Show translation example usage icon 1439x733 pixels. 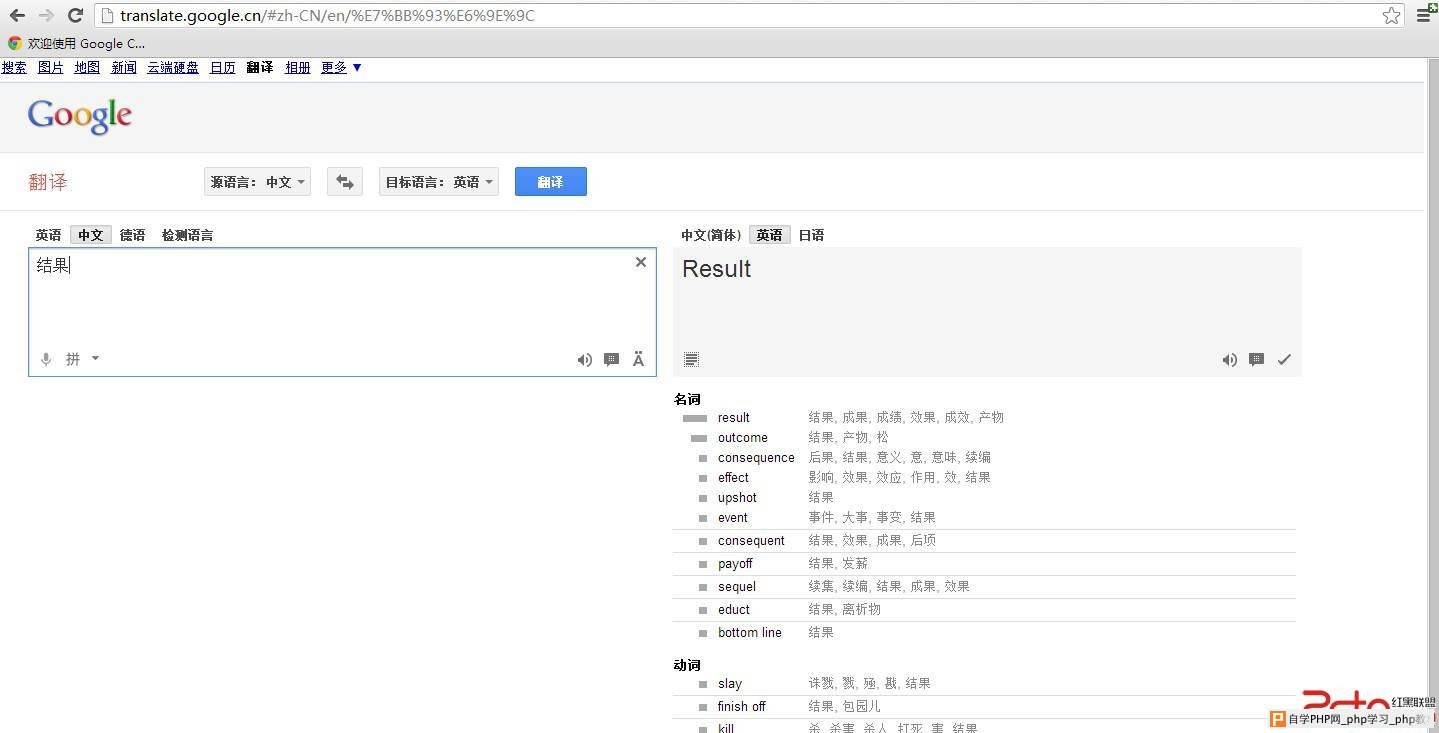1257,360
